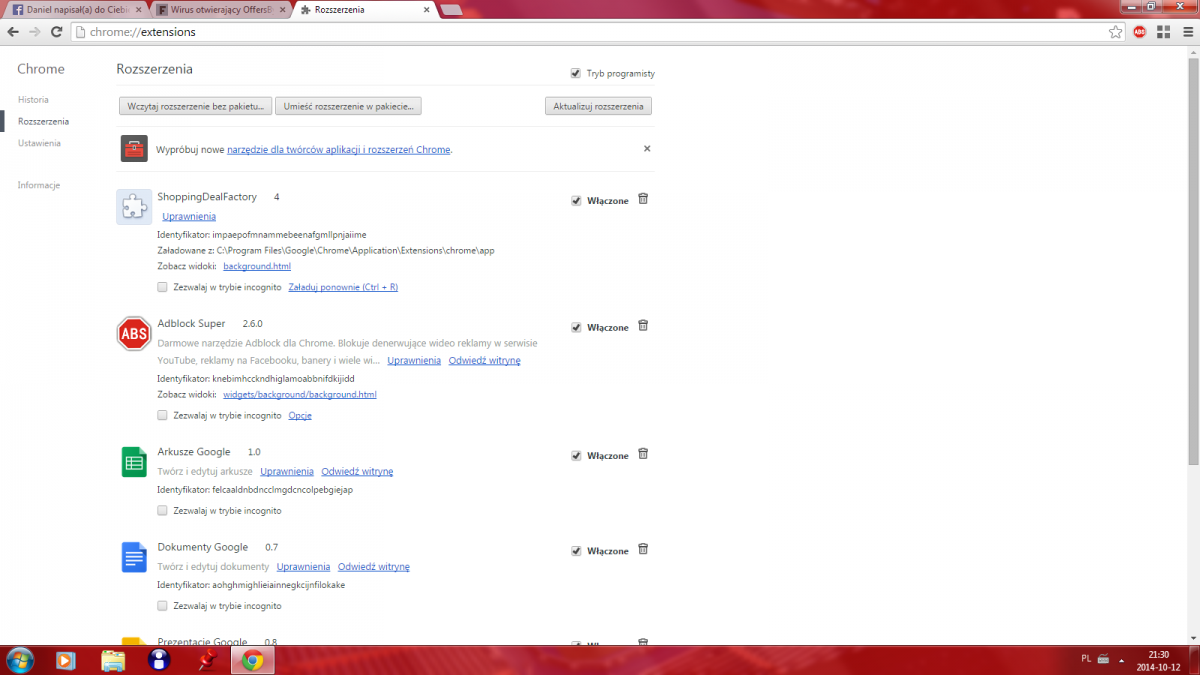Close the Facebook 'Daniel napisał(a)' tab

click(139, 9)
